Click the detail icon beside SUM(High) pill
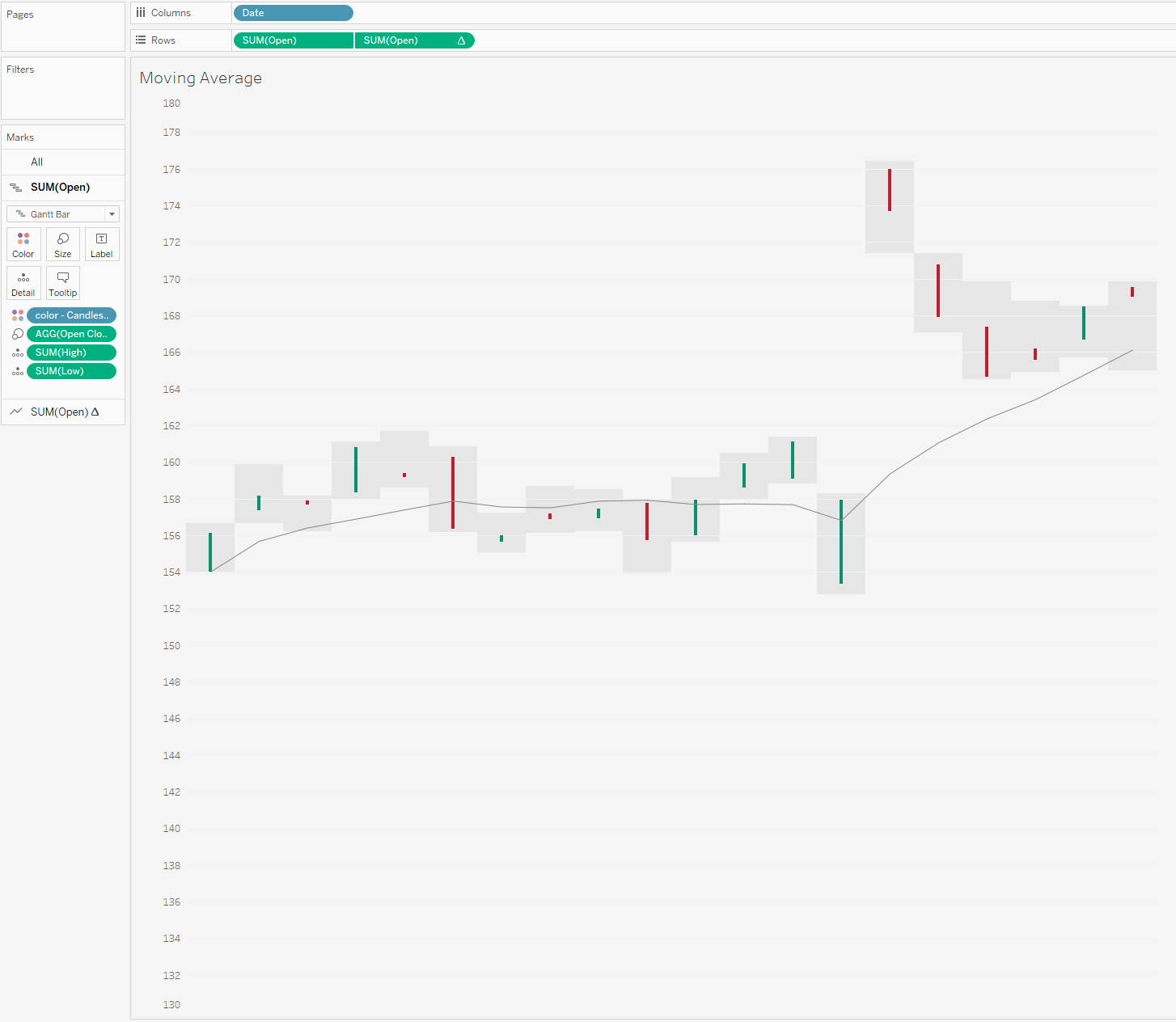The height and width of the screenshot is (1022, 1176). pos(18,353)
